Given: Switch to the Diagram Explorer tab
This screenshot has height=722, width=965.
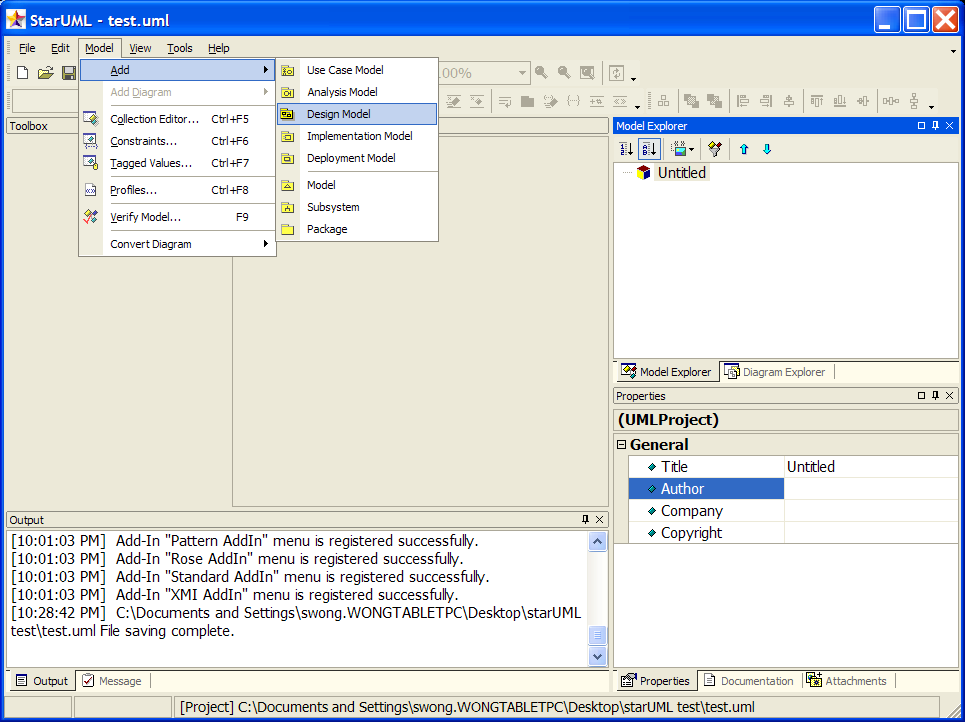Looking at the screenshot, I should [x=775, y=372].
